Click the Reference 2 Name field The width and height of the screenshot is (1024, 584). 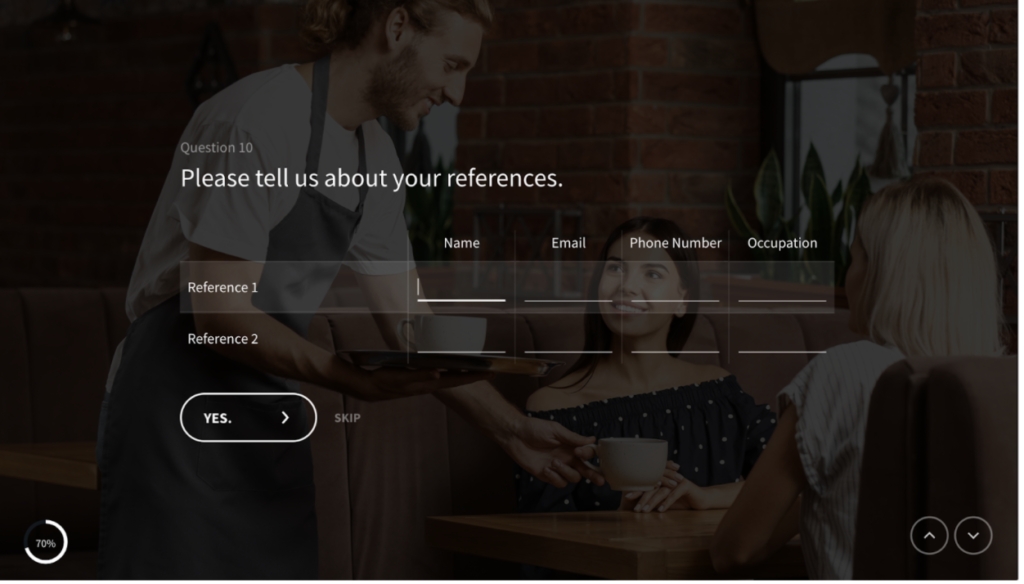464,342
